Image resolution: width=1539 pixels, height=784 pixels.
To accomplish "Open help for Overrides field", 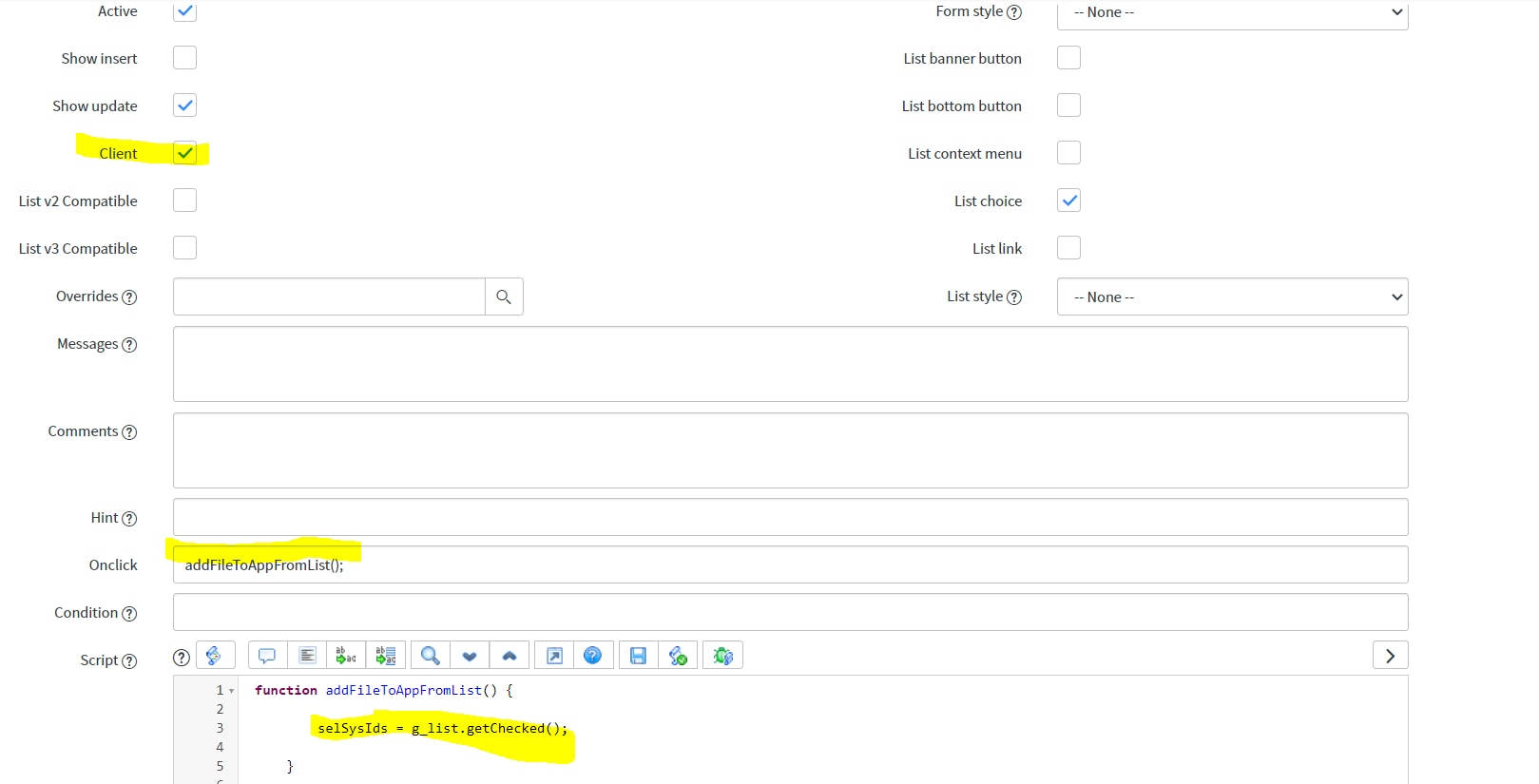I will [x=129, y=297].
